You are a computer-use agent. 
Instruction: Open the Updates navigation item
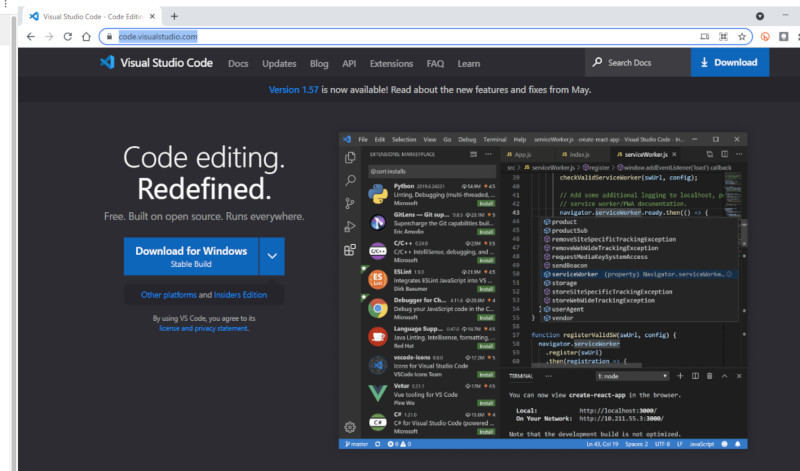coord(279,63)
